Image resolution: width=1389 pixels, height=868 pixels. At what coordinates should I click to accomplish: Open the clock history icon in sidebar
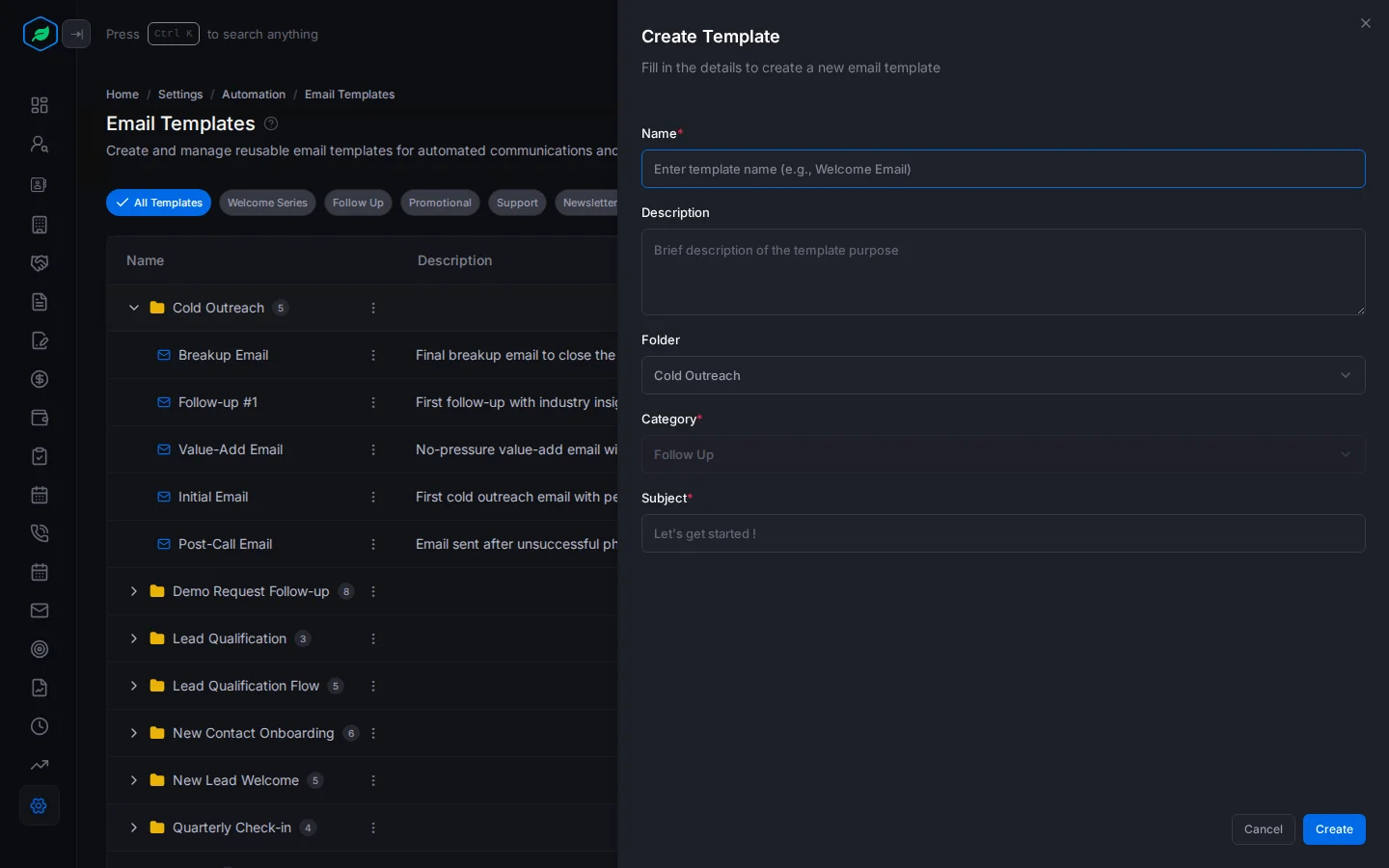[40, 726]
